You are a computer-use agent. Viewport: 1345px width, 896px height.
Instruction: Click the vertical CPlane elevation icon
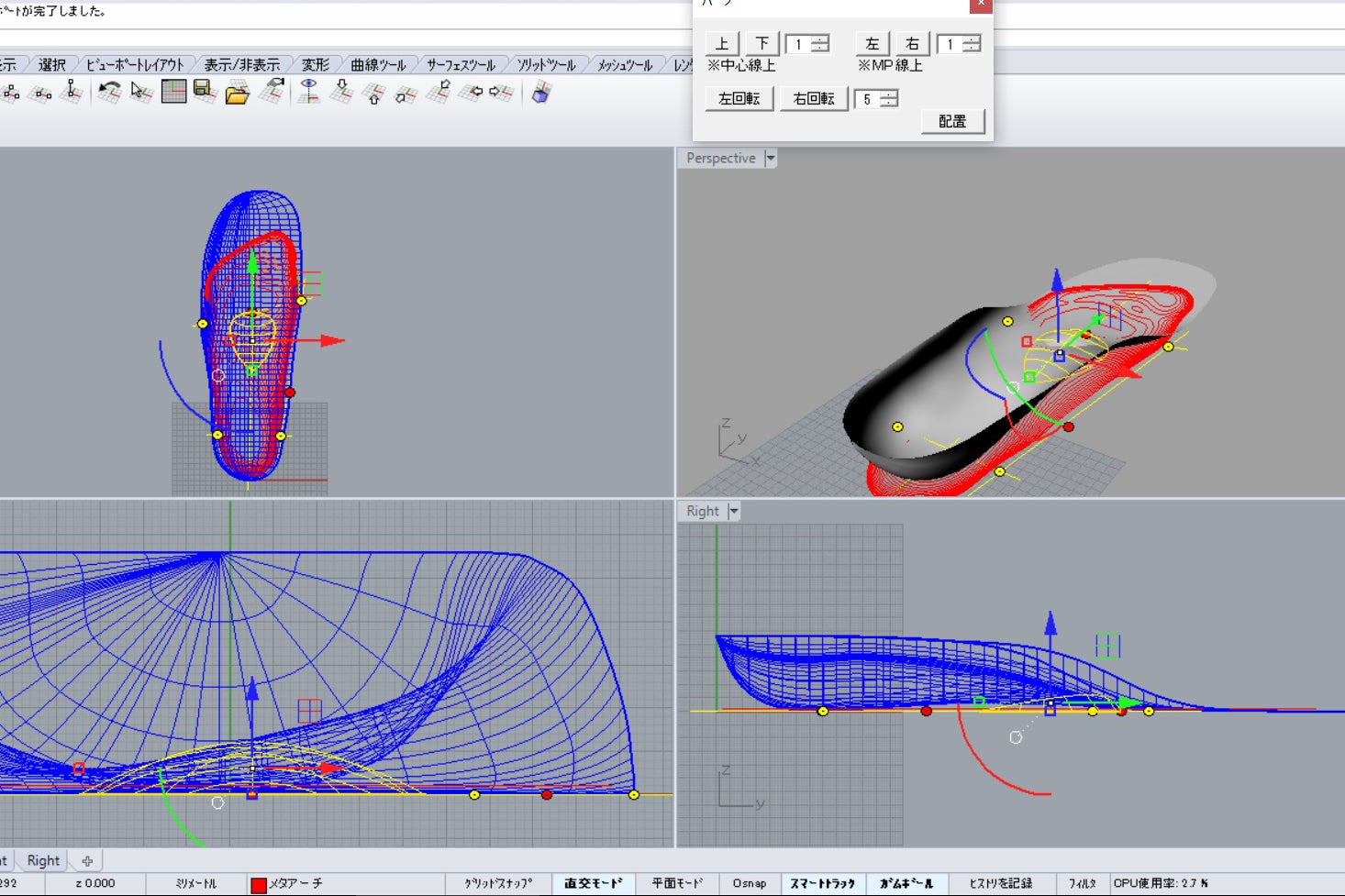tap(72, 92)
